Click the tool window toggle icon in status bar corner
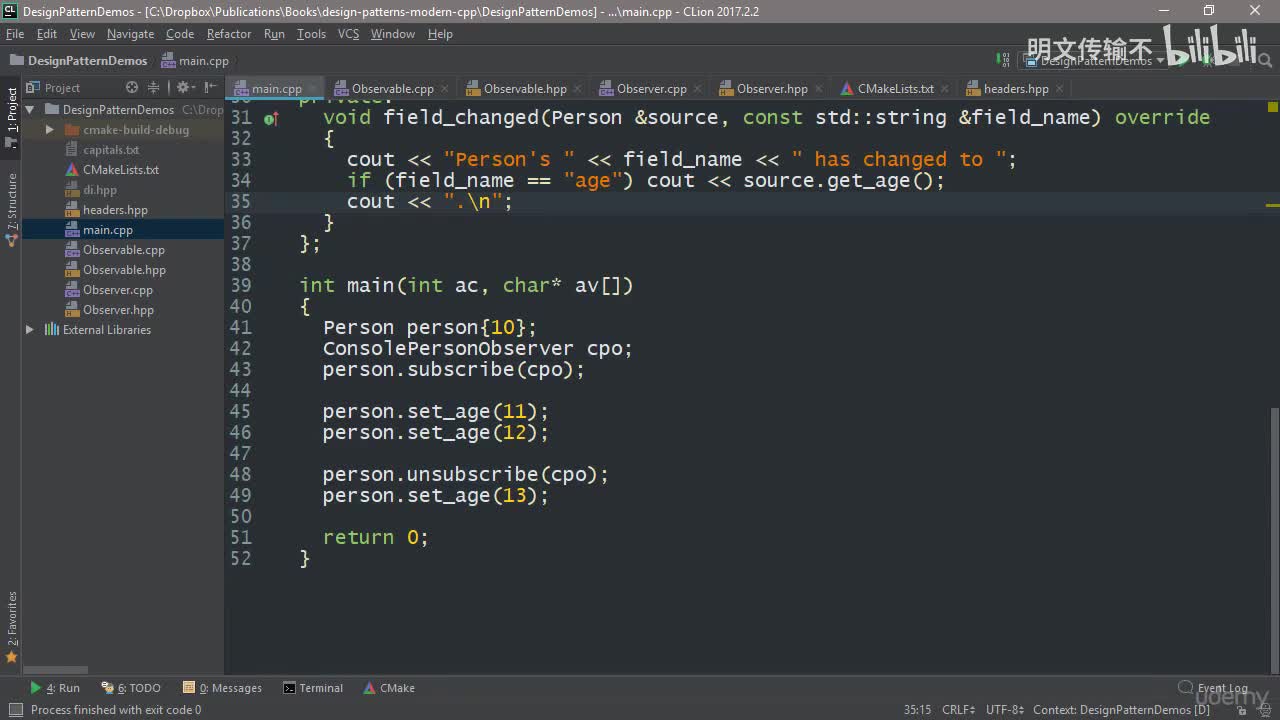This screenshot has width=1280, height=720. 15,710
